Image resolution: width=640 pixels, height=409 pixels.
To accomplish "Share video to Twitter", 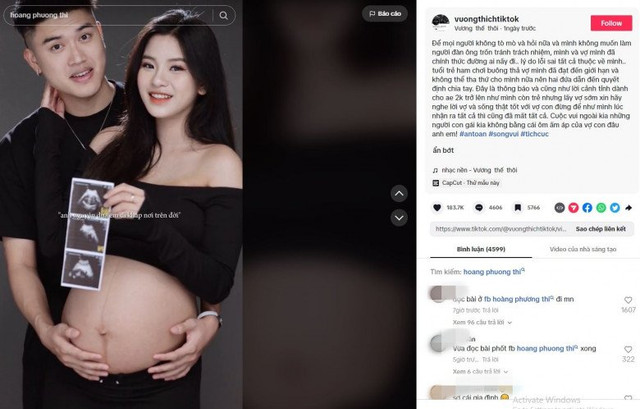I will (615, 208).
